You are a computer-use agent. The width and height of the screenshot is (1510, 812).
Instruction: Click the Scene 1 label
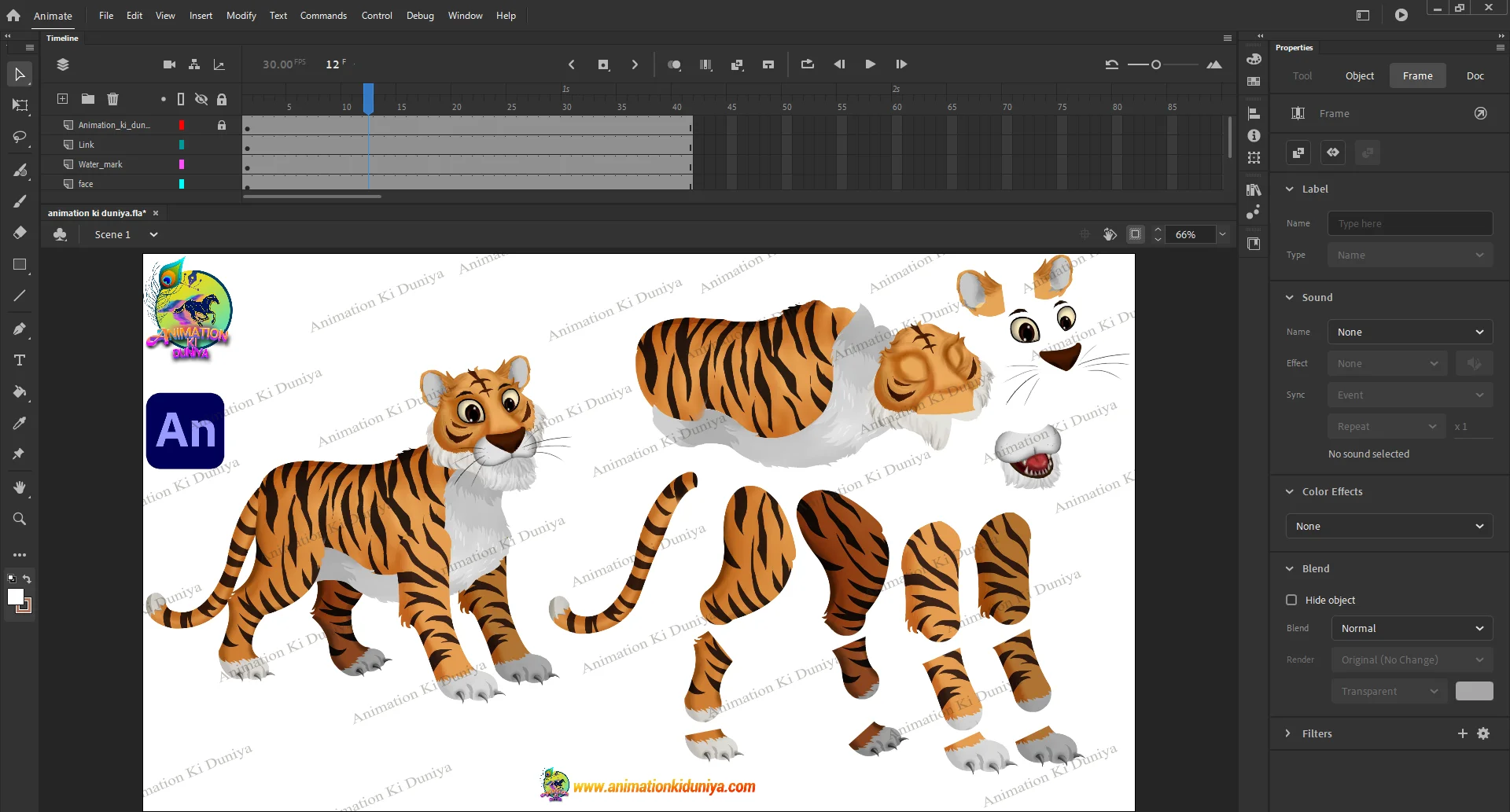[x=112, y=234]
